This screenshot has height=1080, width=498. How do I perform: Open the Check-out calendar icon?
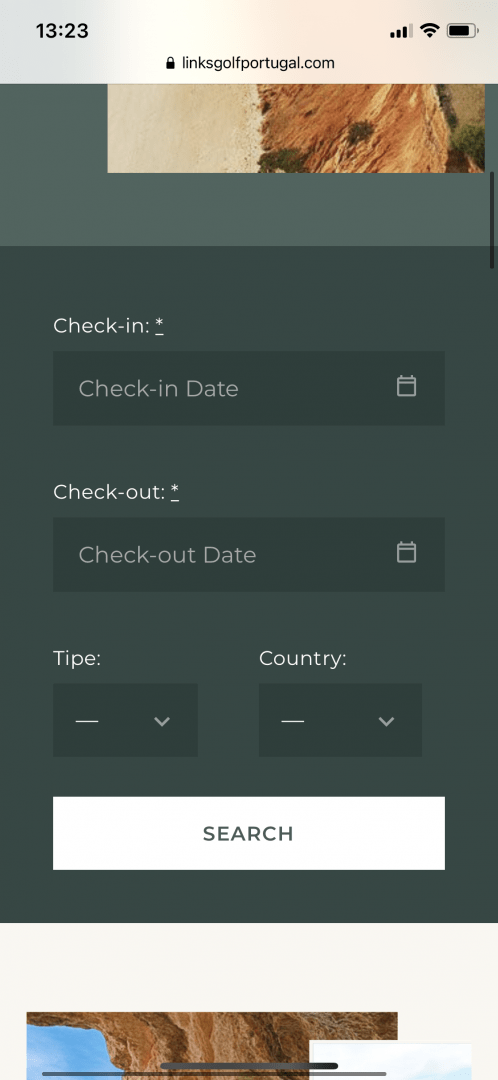pos(406,552)
